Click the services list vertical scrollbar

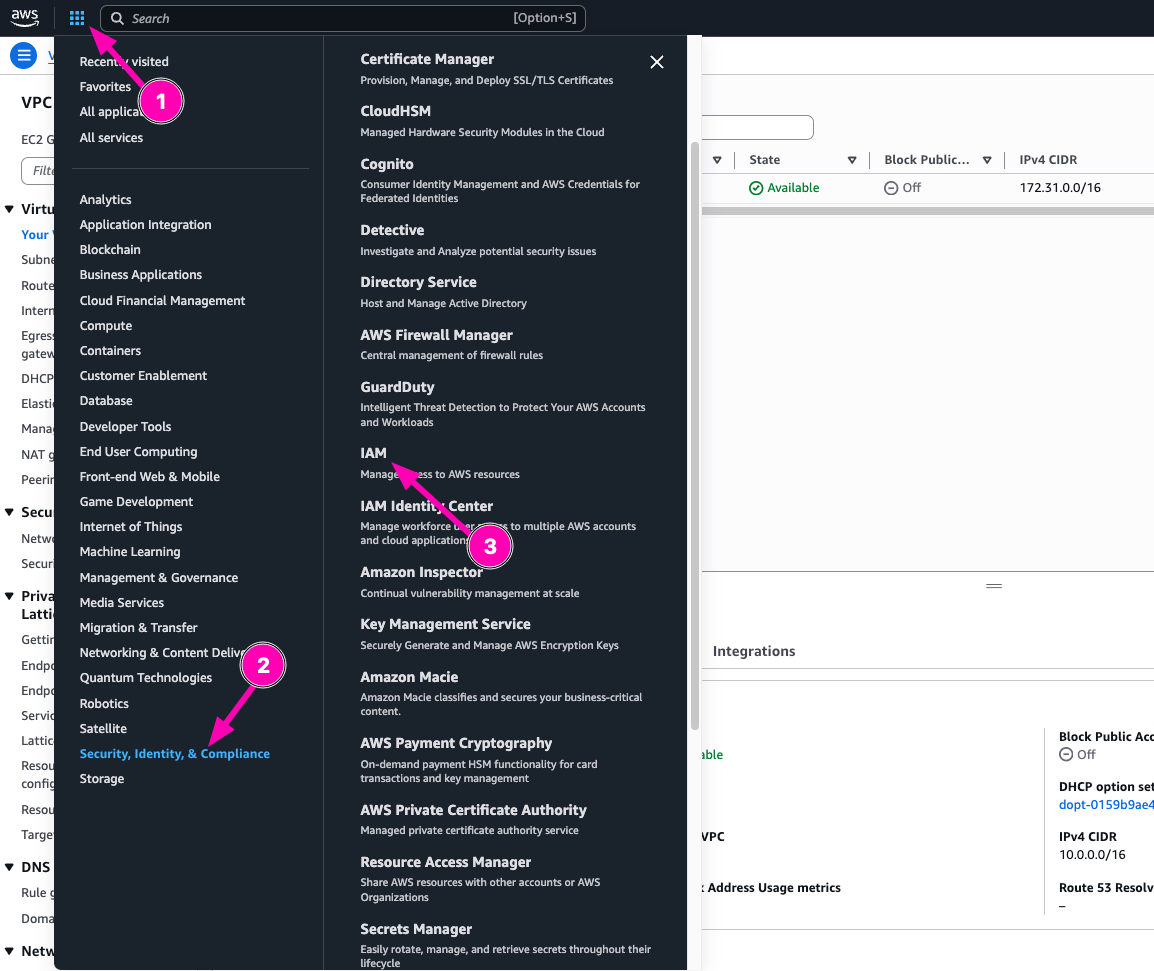click(695, 430)
